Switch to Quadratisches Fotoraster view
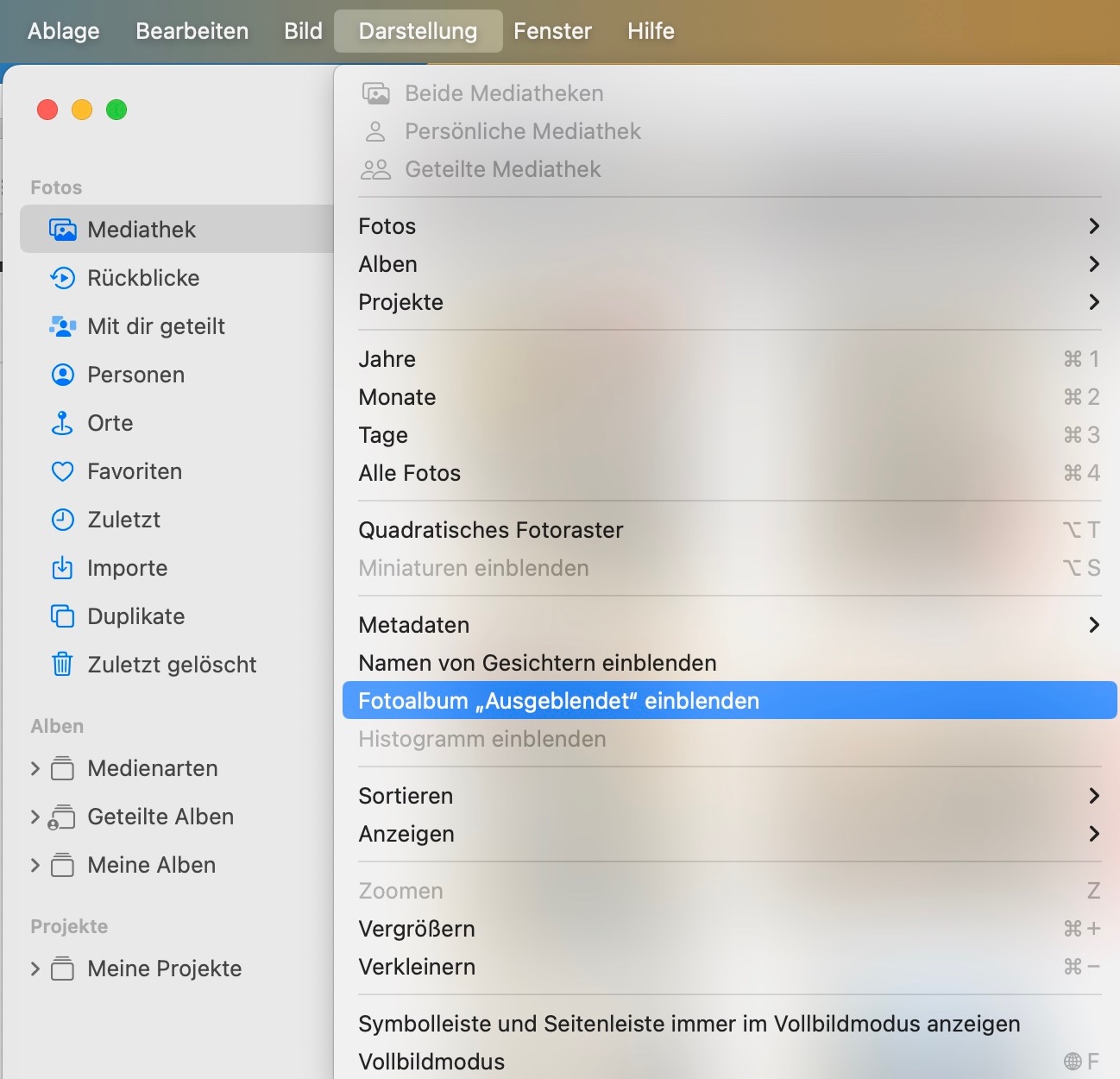 pos(490,530)
